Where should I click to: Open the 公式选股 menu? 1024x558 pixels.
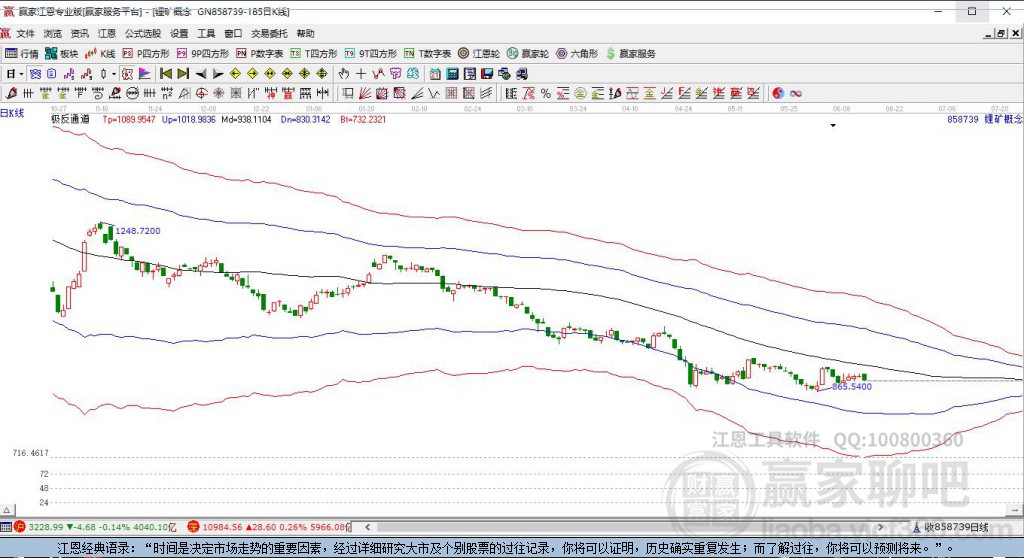coord(142,34)
